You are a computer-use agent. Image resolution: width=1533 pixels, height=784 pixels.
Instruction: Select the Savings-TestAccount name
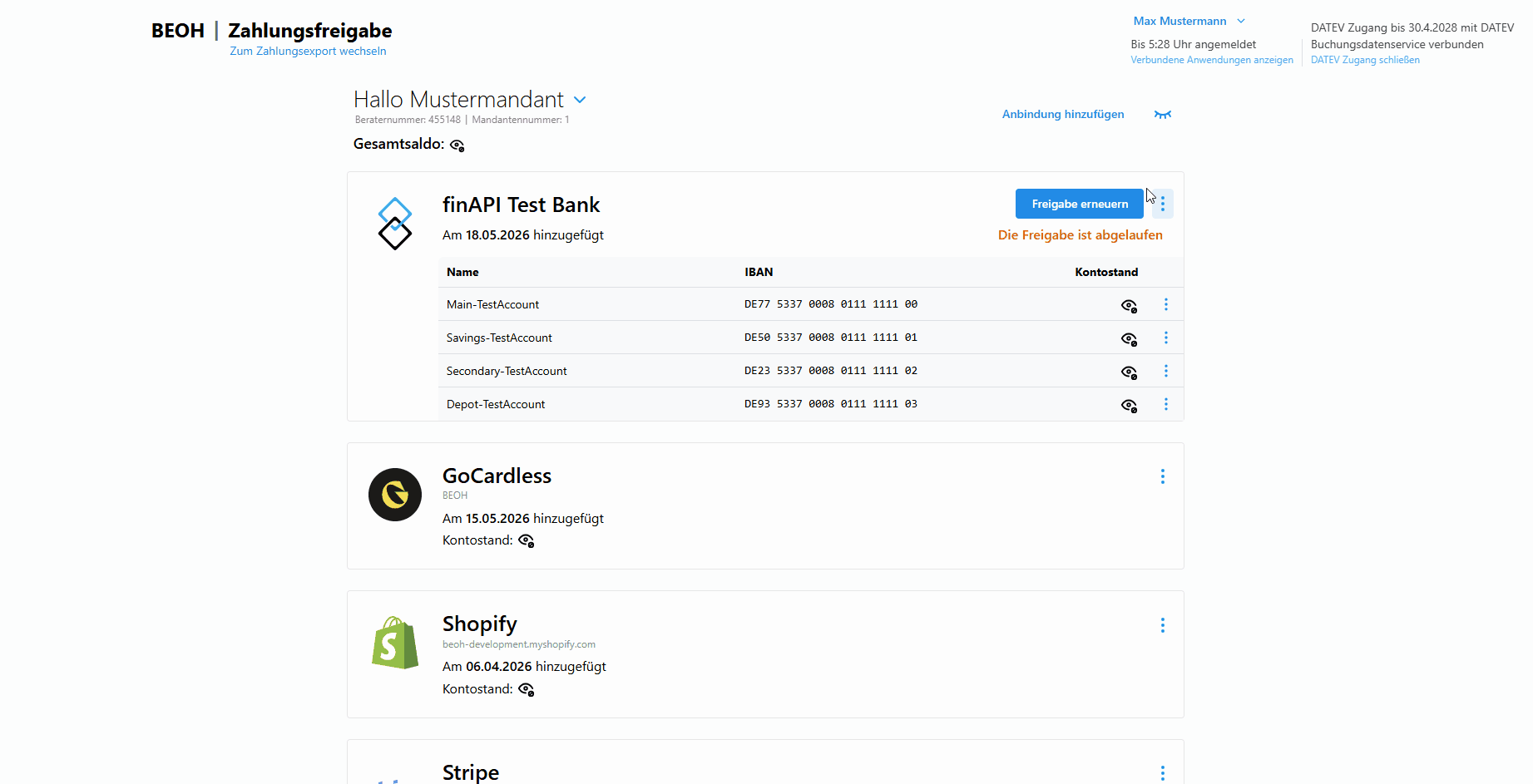tap(499, 338)
